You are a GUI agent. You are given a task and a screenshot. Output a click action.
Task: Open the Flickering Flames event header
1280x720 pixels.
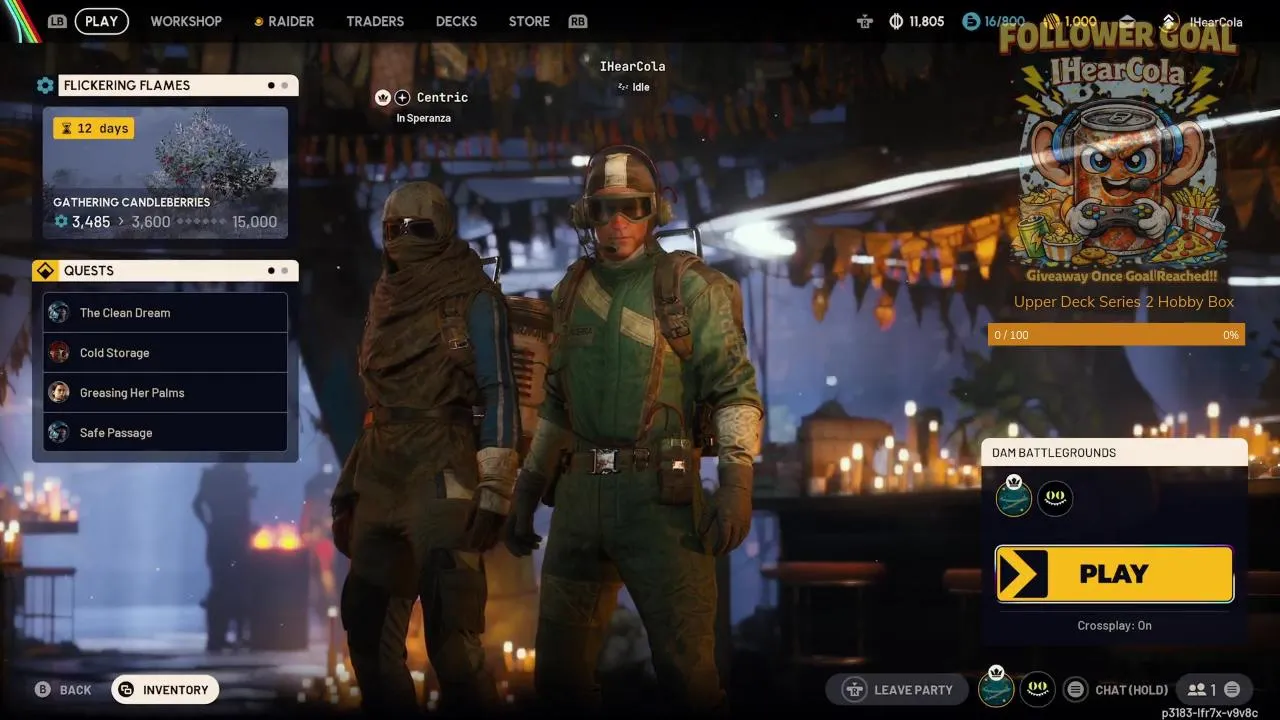[178, 86]
